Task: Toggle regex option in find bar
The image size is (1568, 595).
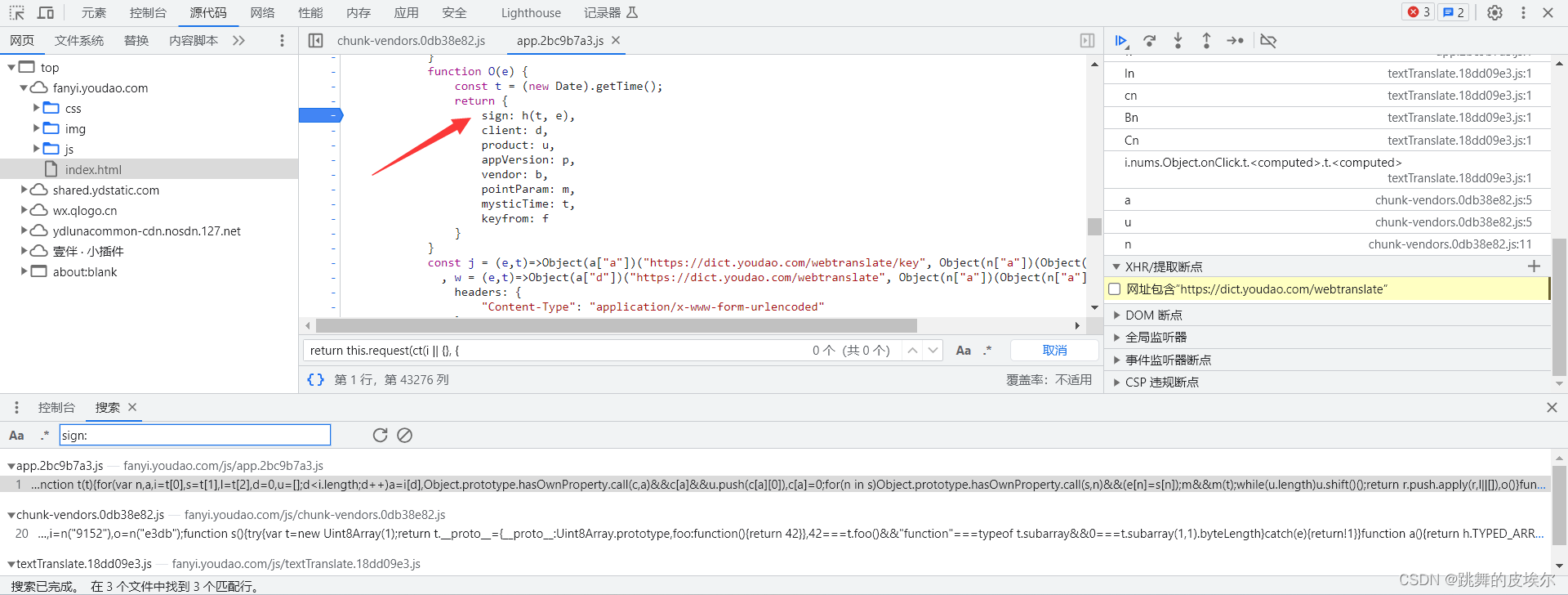Action: 987,351
